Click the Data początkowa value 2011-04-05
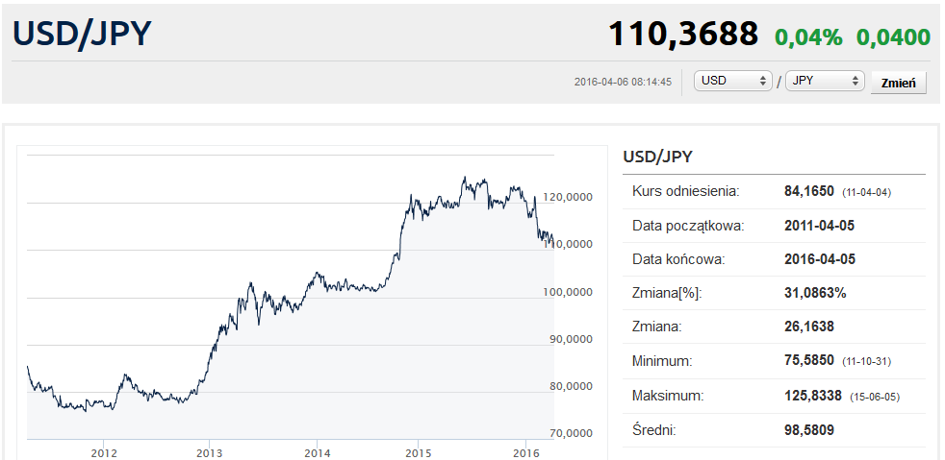This screenshot has height=460, width=945. 820,225
